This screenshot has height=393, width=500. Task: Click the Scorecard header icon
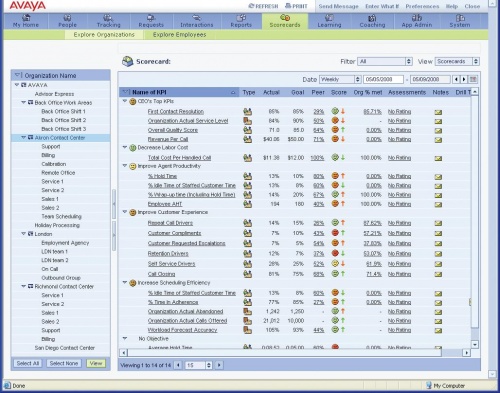(127, 61)
